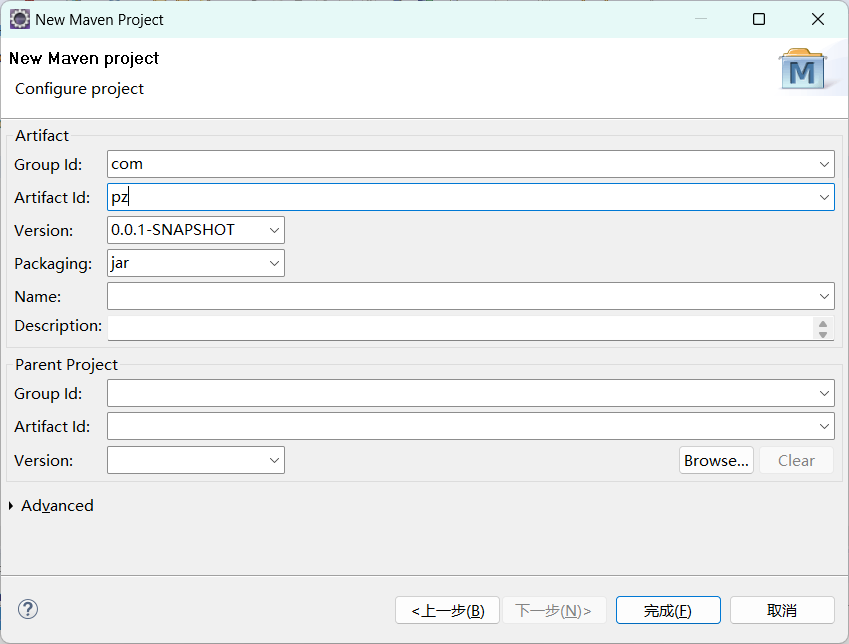Click the 上一步(B) back button
Viewport: 849px width, 644px height.
pyautogui.click(x=447, y=610)
